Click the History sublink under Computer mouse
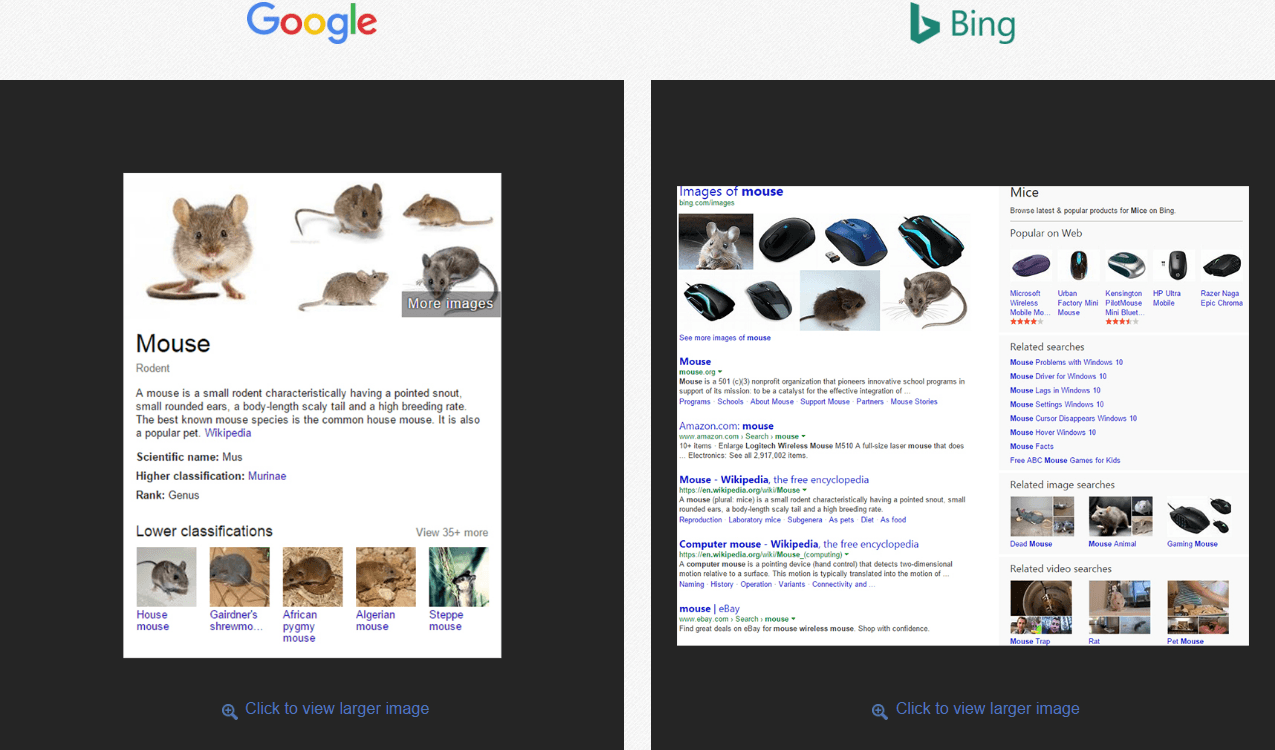This screenshot has height=750, width=1275. coord(722,584)
